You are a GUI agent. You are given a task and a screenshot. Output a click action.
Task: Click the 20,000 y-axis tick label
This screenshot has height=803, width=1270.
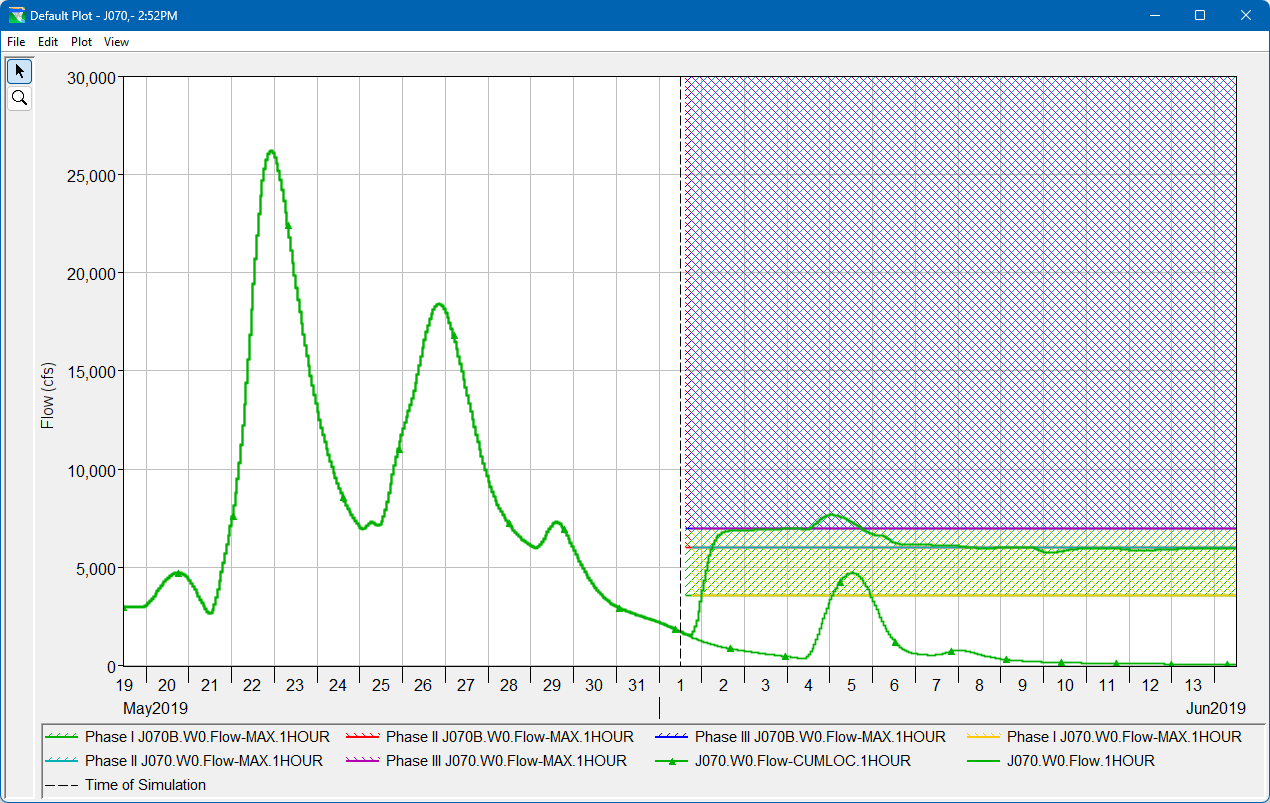92,274
